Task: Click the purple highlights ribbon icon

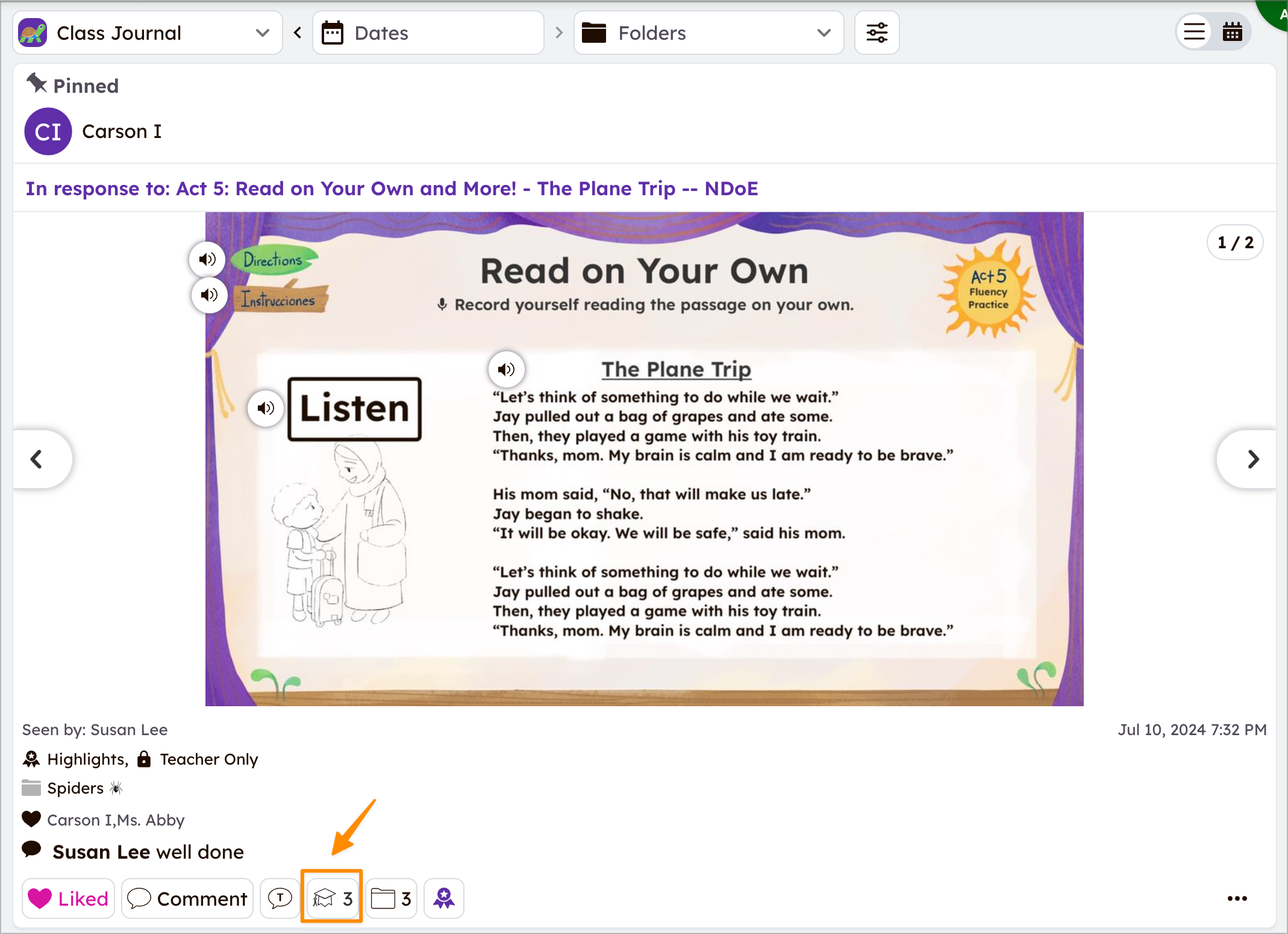Action: (444, 898)
